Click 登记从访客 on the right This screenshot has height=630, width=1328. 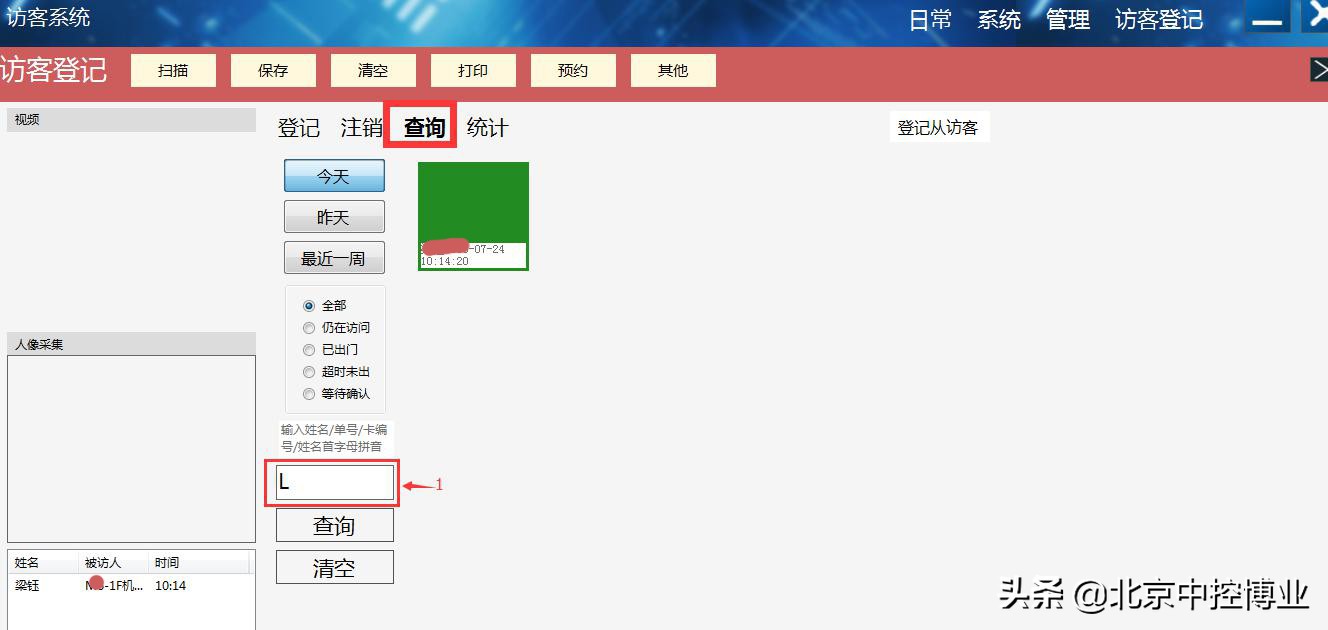click(x=939, y=127)
